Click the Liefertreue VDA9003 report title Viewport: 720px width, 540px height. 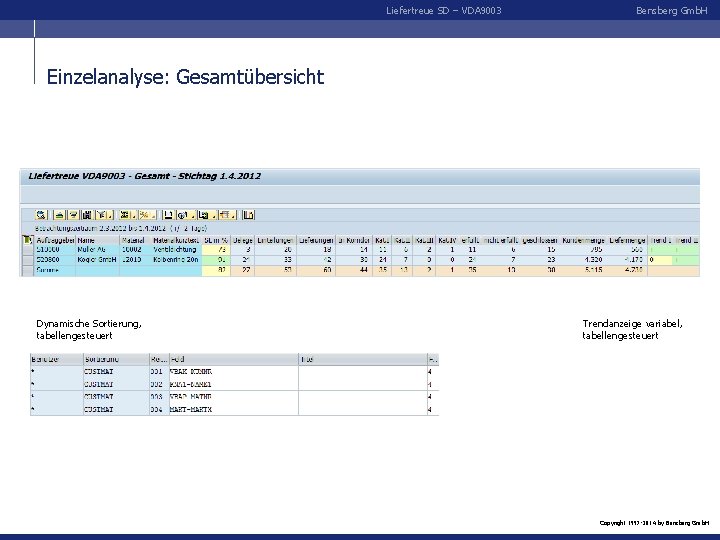[145, 176]
